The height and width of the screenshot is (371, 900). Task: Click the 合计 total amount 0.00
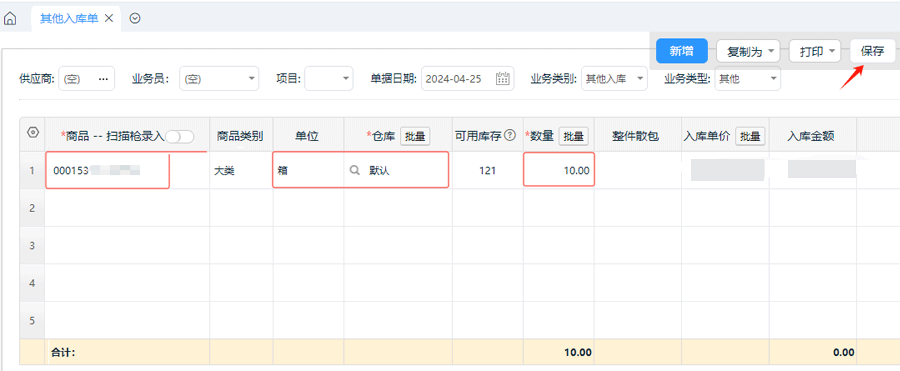click(843, 352)
